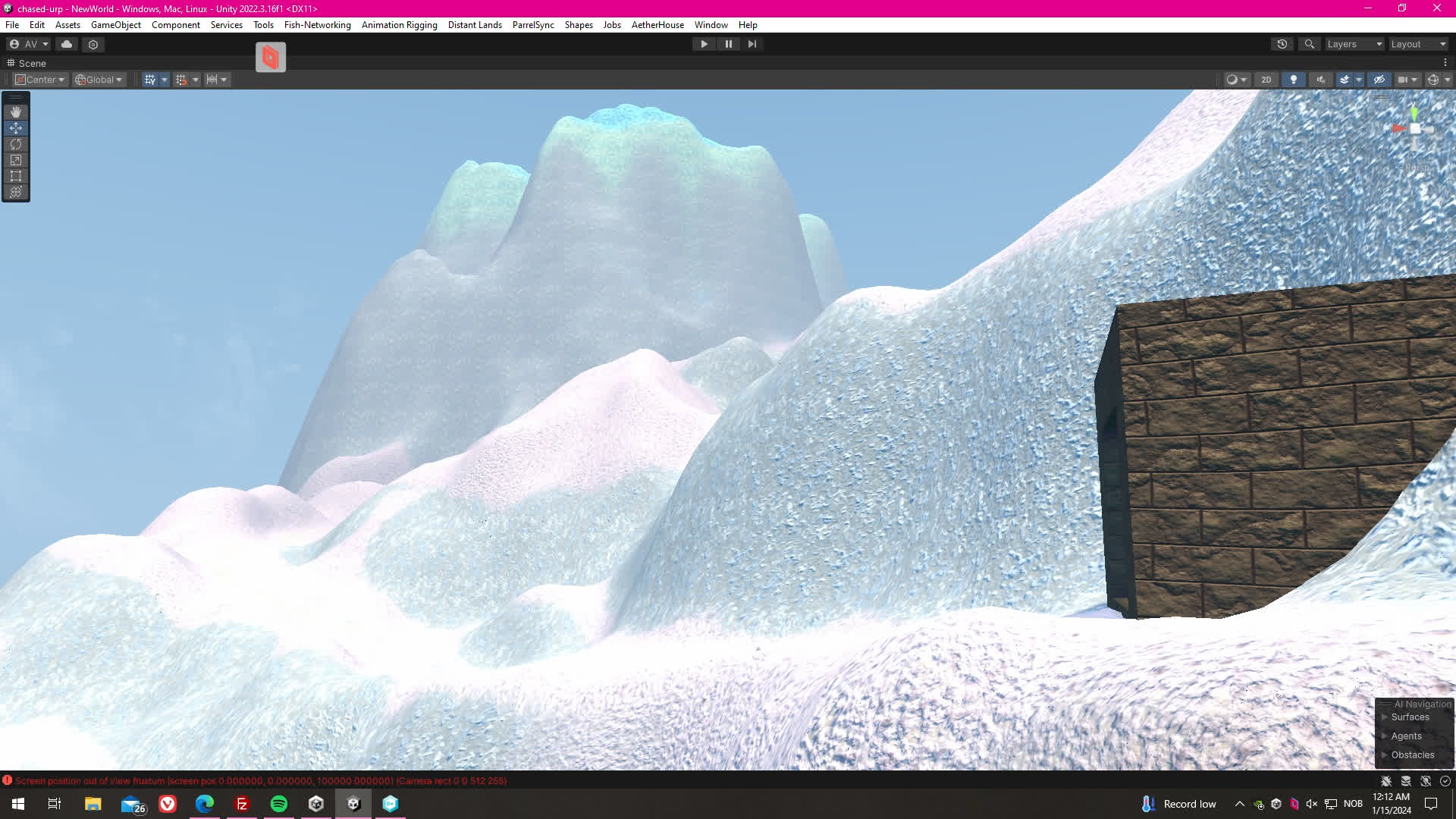
Task: Select the Rotate tool
Action: pyautogui.click(x=16, y=144)
